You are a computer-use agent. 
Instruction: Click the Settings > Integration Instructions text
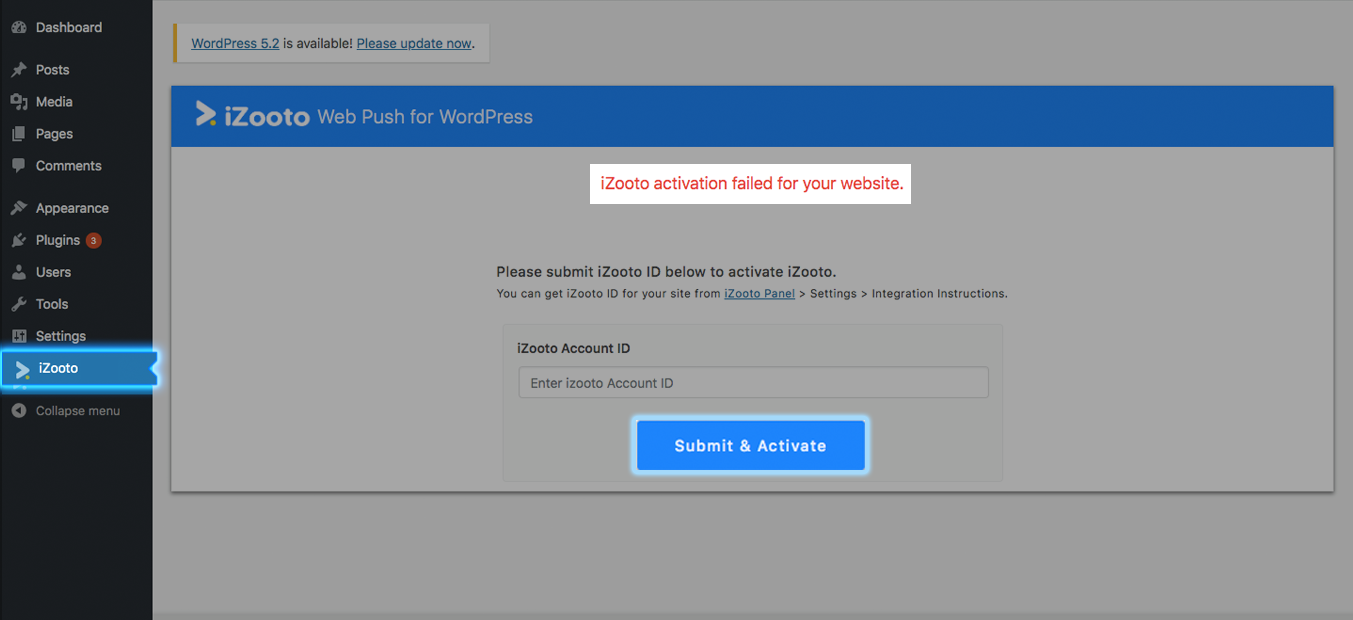[909, 294]
